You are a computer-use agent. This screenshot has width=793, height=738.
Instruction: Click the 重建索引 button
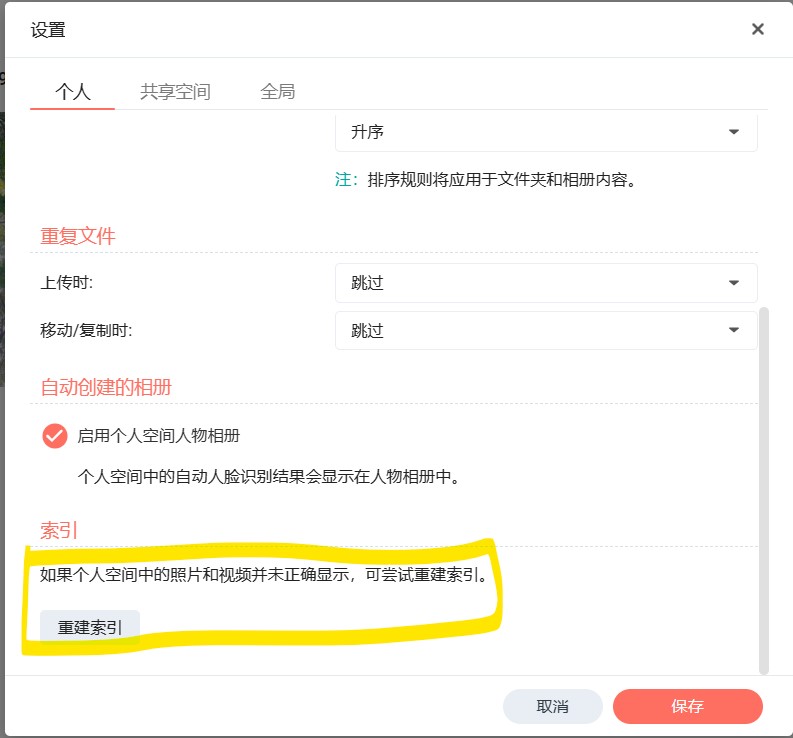tap(90, 627)
